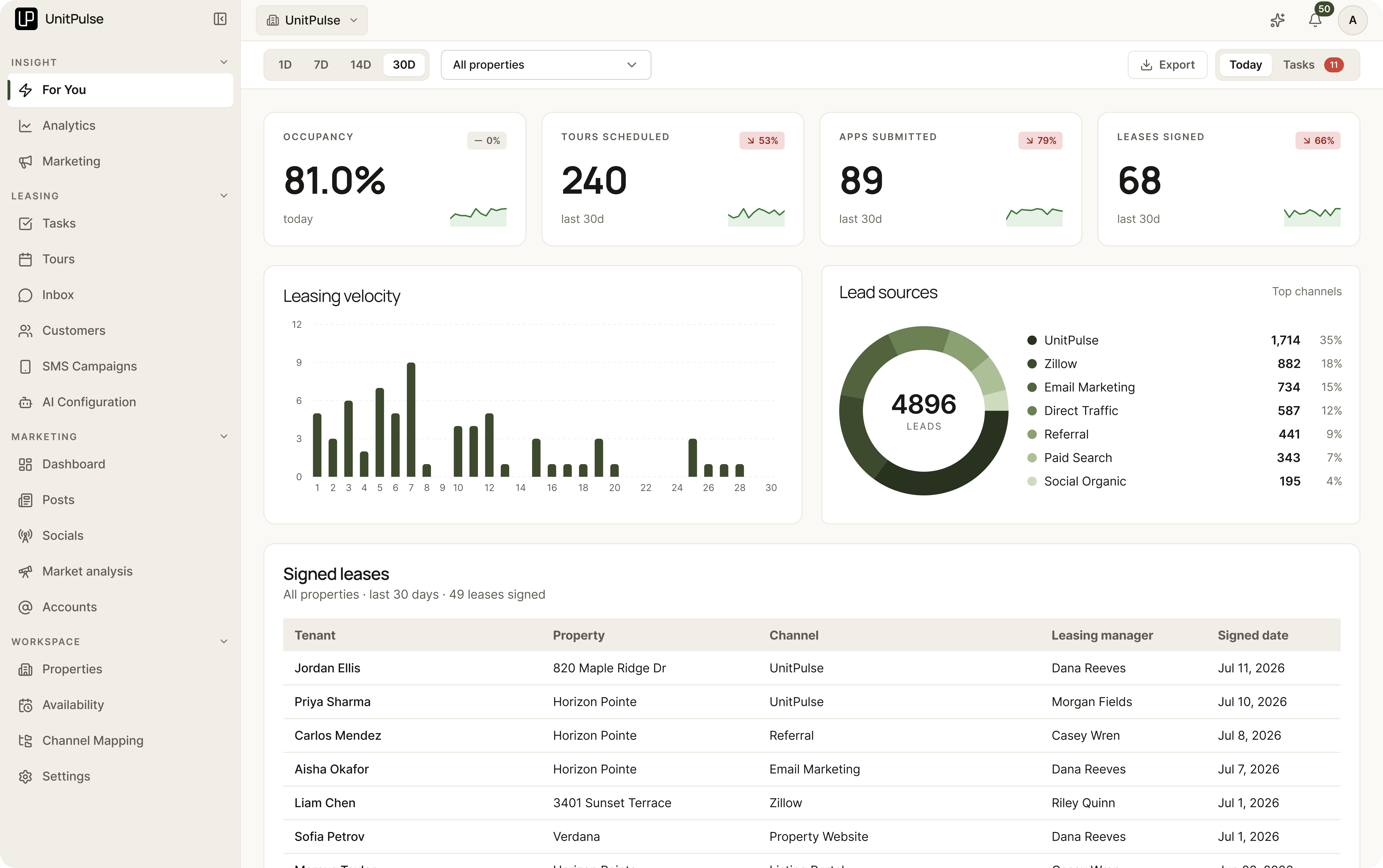Open Availability page
This screenshot has height=868, width=1383.
pos(121,705)
